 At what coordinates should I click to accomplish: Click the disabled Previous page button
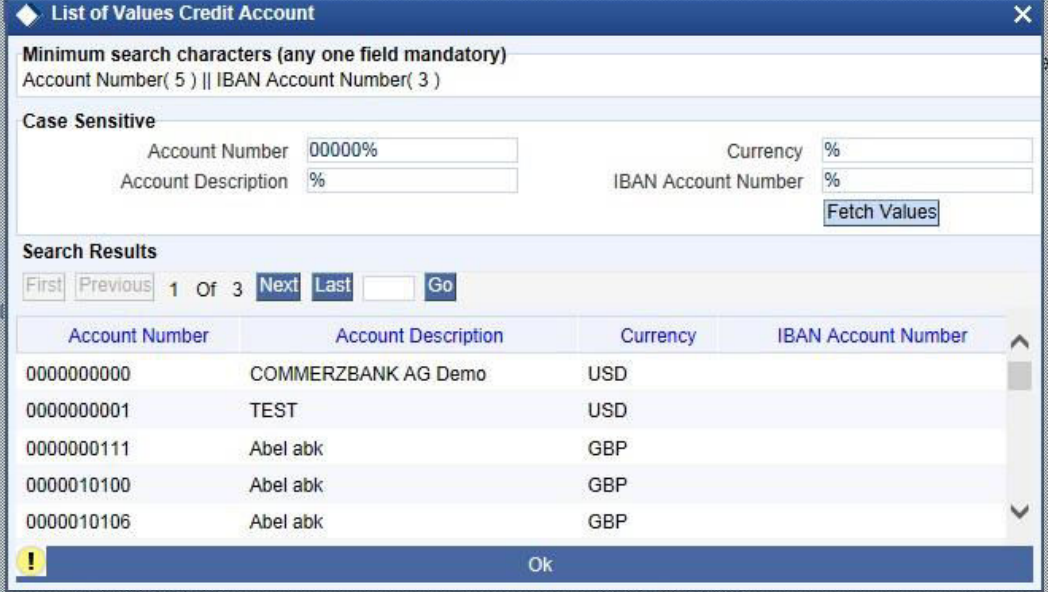pyautogui.click(x=114, y=286)
